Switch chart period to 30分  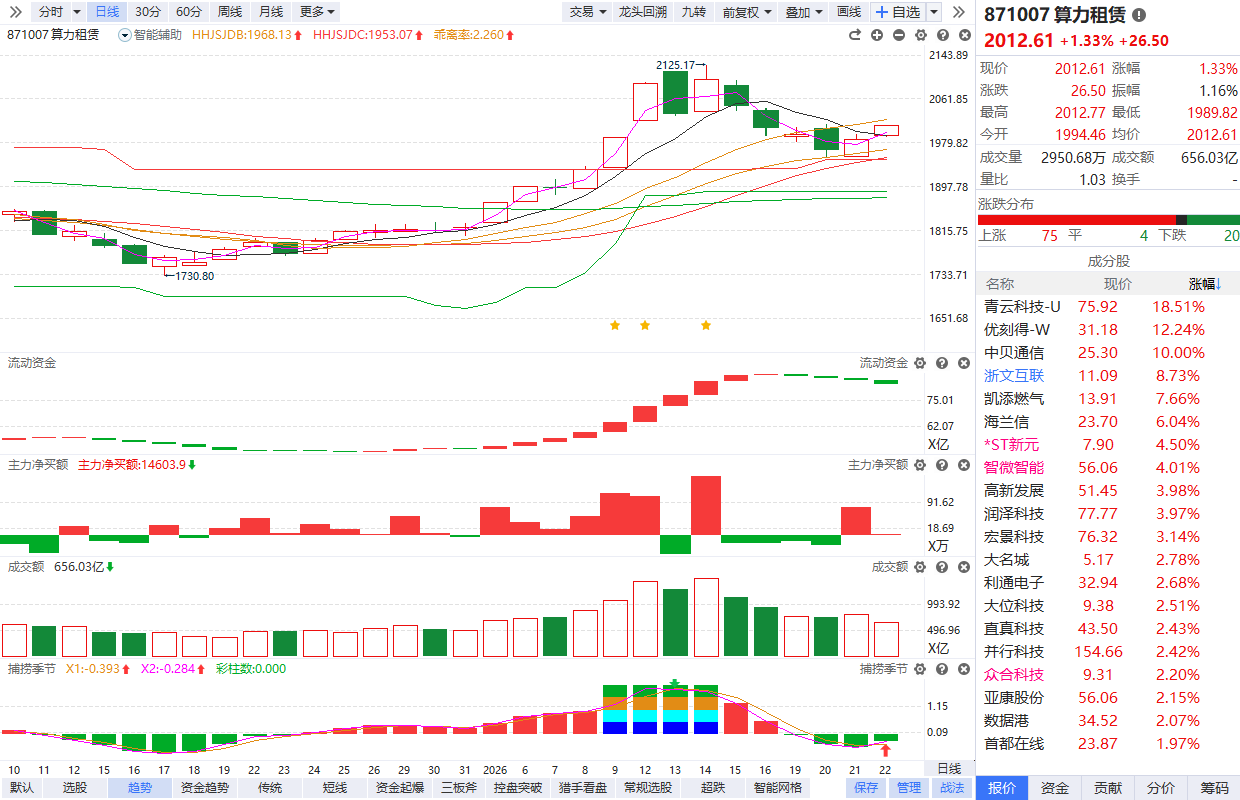(x=147, y=12)
